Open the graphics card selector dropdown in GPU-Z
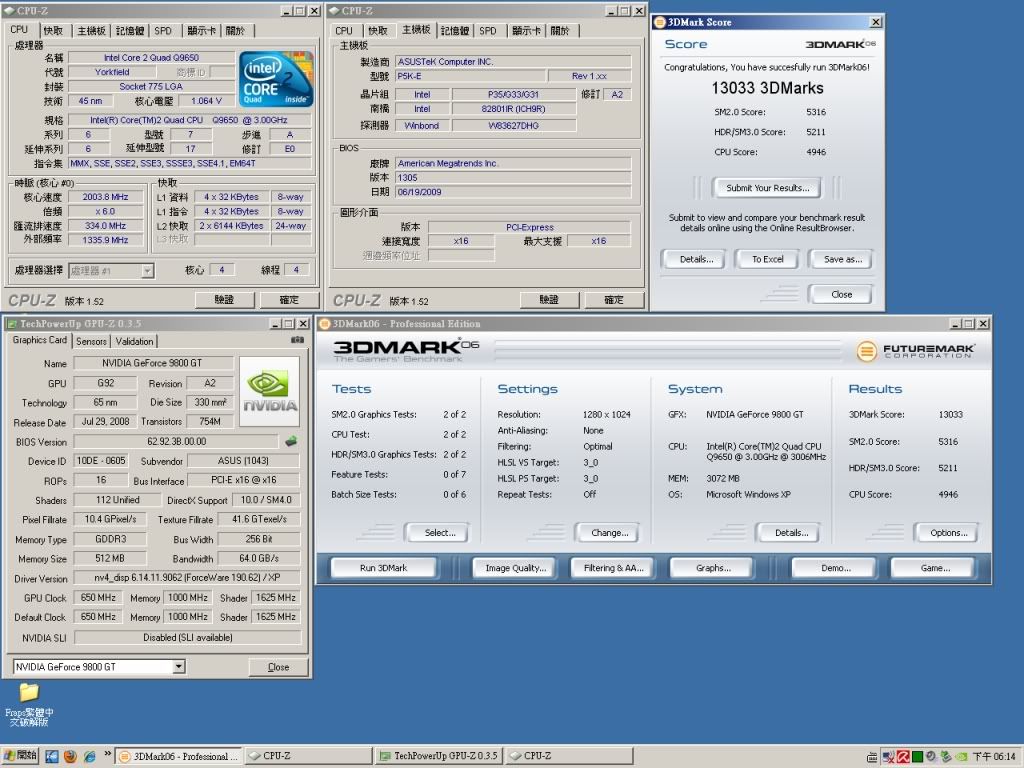Image resolution: width=1024 pixels, height=768 pixels. click(x=178, y=667)
